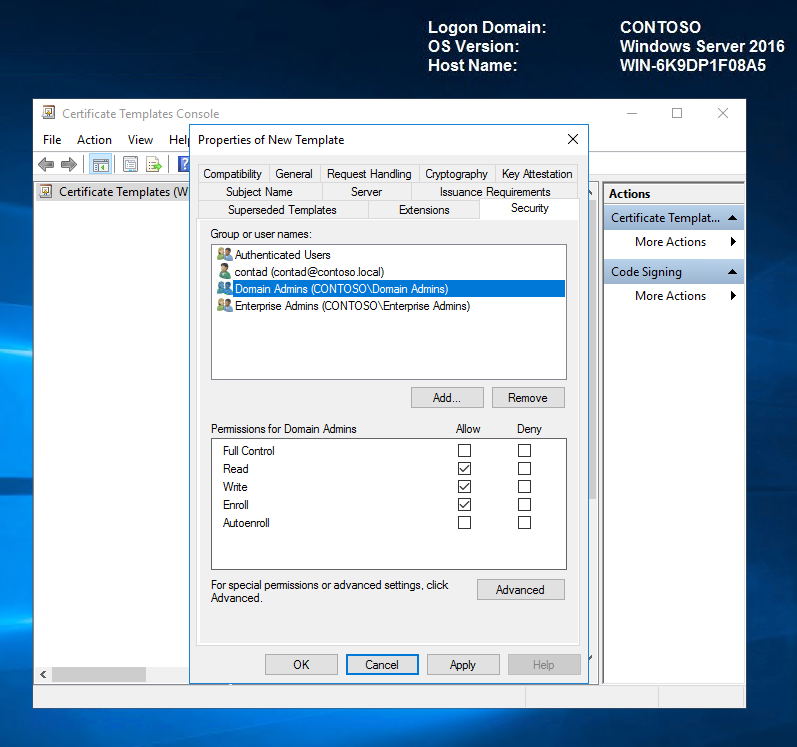
Task: Check Deny for Full Control
Action: tap(524, 450)
